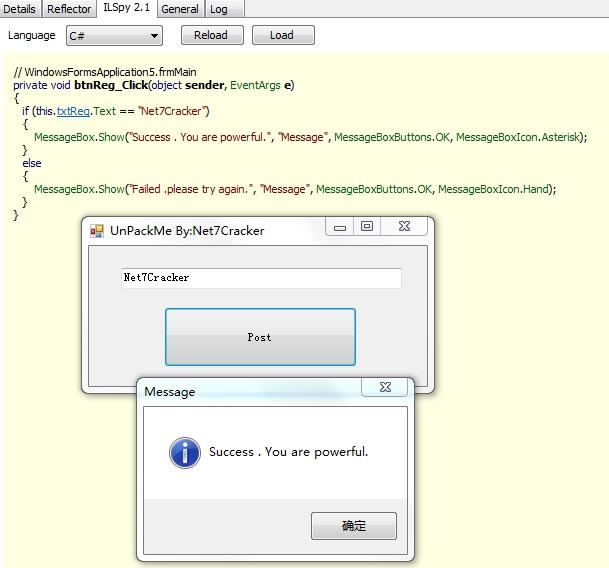Image resolution: width=609 pixels, height=568 pixels.
Task: Click the UnPackMe window app icon
Action: tap(97, 231)
